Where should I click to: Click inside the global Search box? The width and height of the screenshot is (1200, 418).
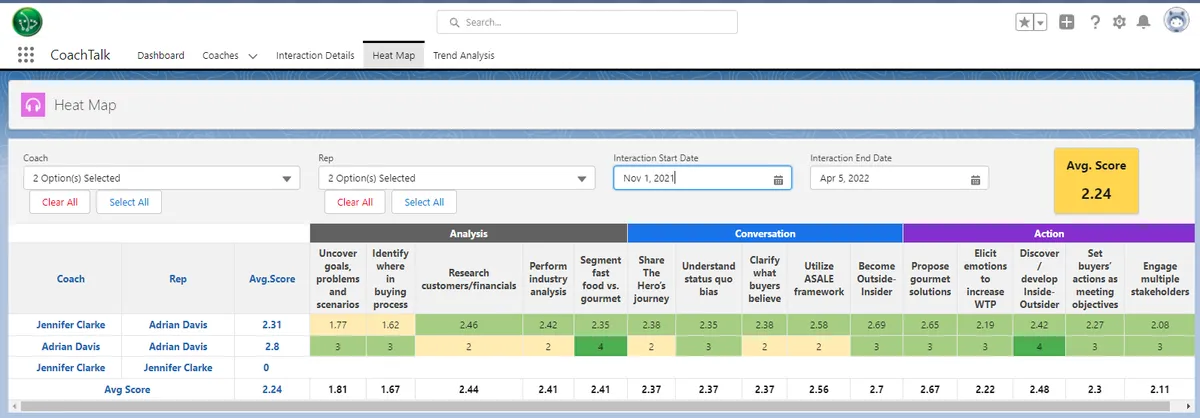587,22
